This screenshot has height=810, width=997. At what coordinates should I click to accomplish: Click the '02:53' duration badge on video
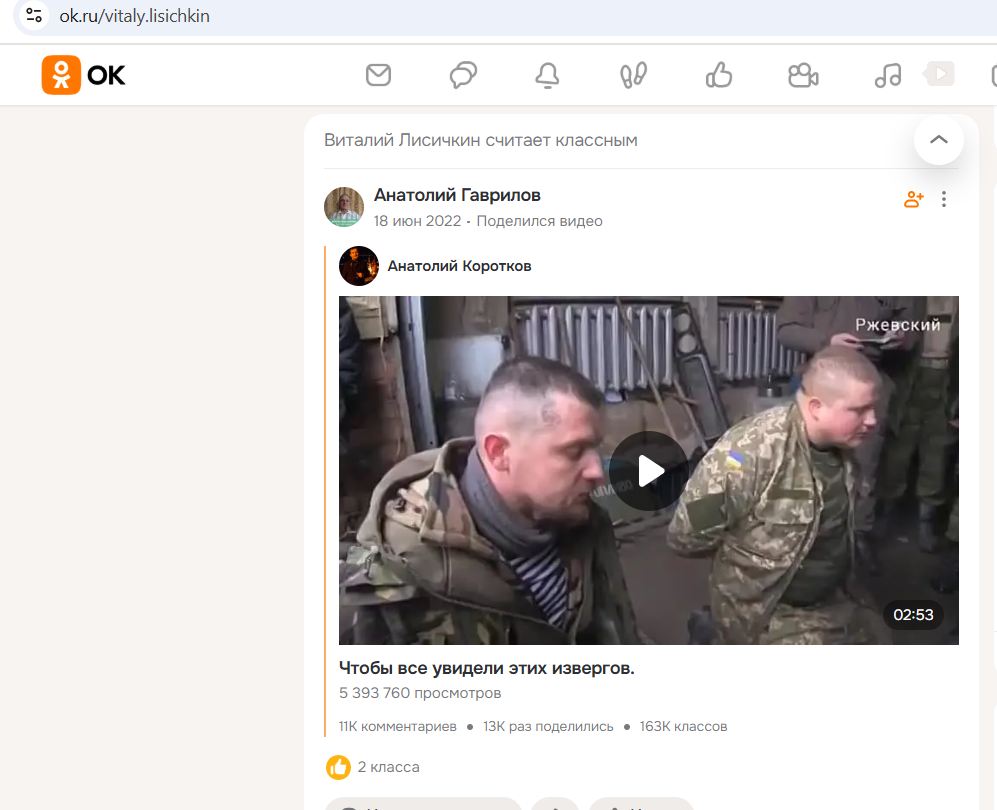coord(913,615)
